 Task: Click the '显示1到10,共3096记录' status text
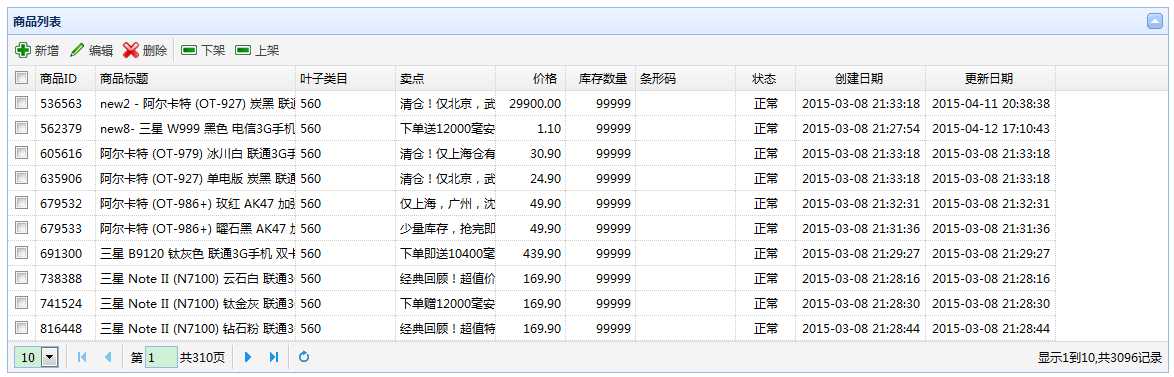point(1100,358)
